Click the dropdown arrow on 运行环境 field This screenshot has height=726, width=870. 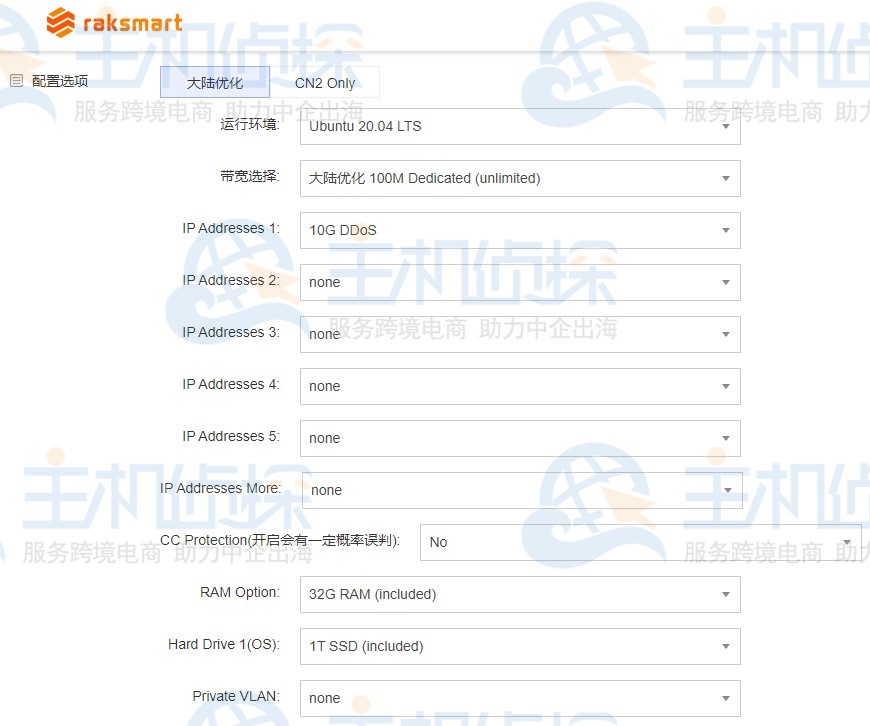tap(727, 126)
